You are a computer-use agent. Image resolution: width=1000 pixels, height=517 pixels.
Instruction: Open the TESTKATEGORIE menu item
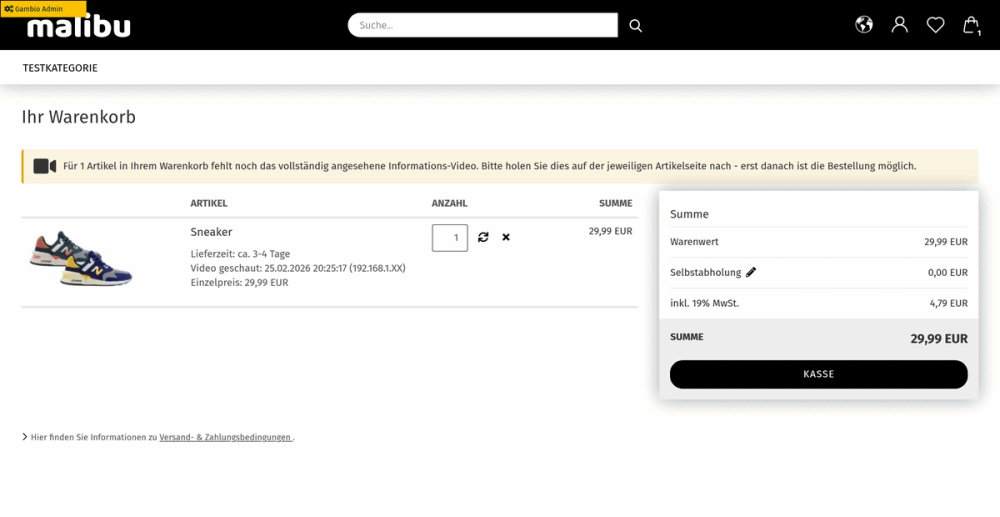60,68
